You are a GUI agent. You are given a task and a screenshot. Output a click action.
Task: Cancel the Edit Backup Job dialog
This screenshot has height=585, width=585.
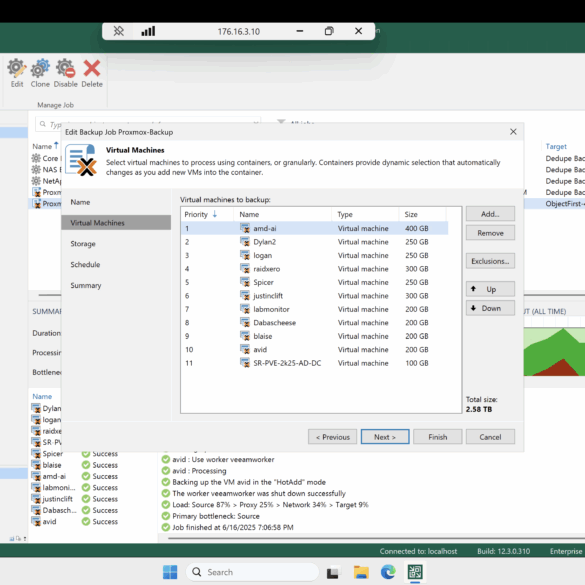click(x=490, y=437)
